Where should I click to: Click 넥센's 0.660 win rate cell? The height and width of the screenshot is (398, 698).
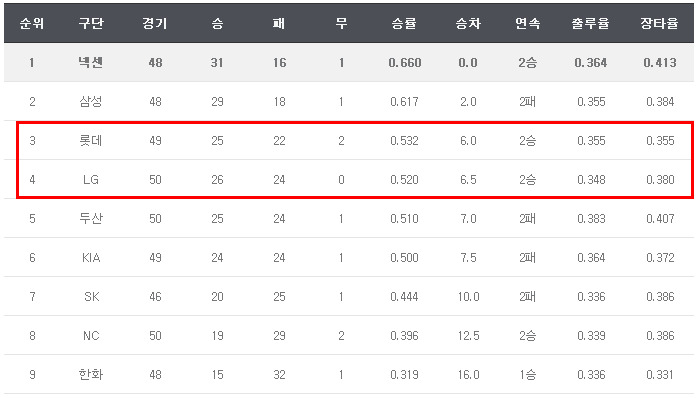[x=405, y=63]
